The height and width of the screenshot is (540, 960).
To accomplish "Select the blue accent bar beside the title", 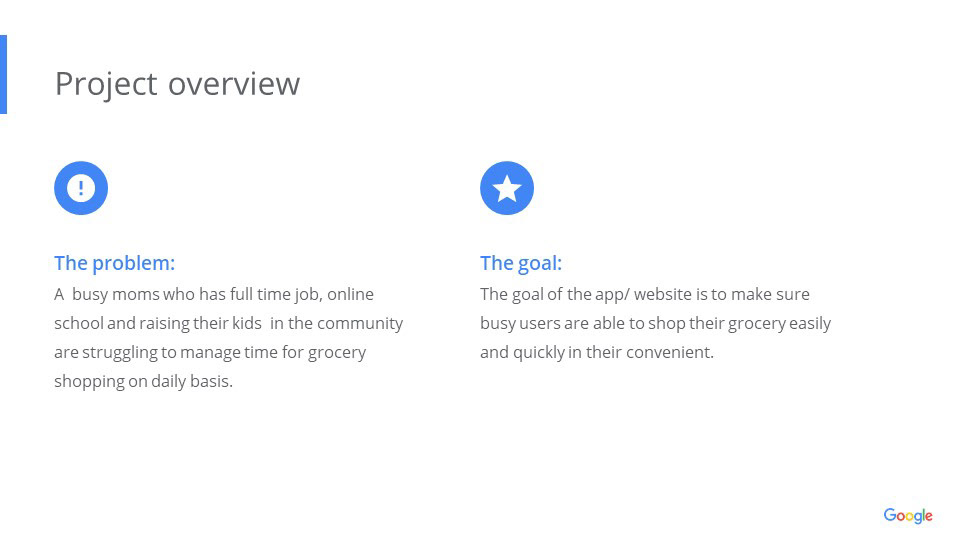I will (x=3, y=75).
